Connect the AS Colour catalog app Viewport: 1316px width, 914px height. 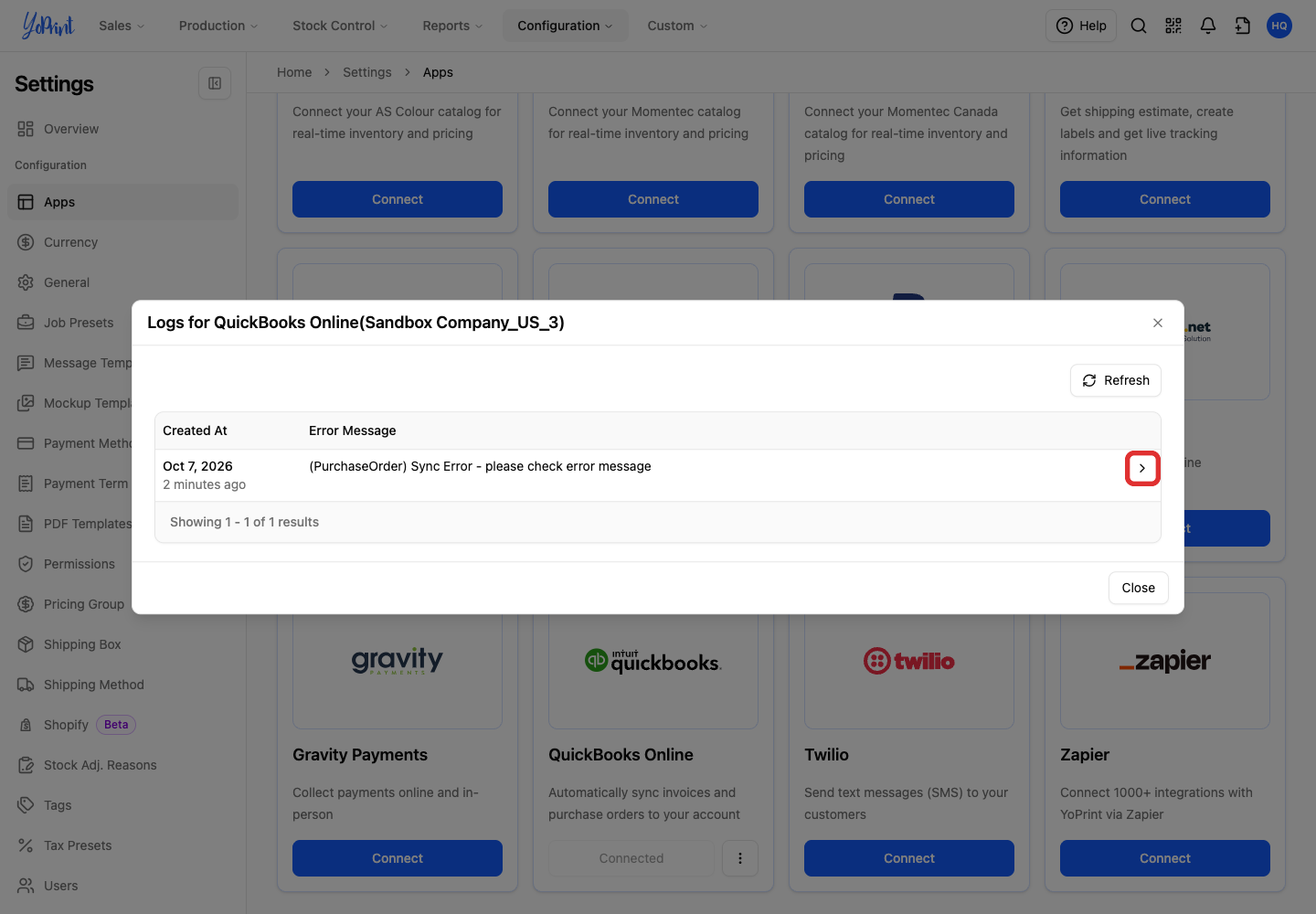(x=398, y=199)
